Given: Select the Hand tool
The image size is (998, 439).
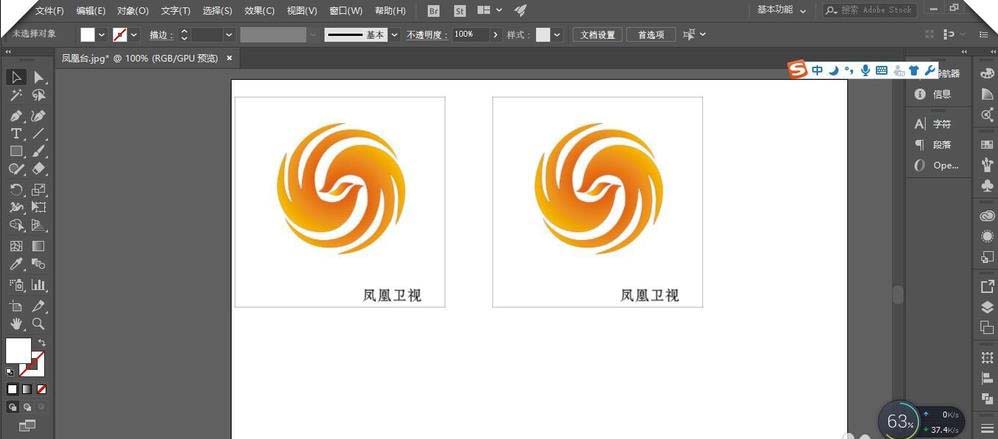Looking at the screenshot, I should (16, 324).
